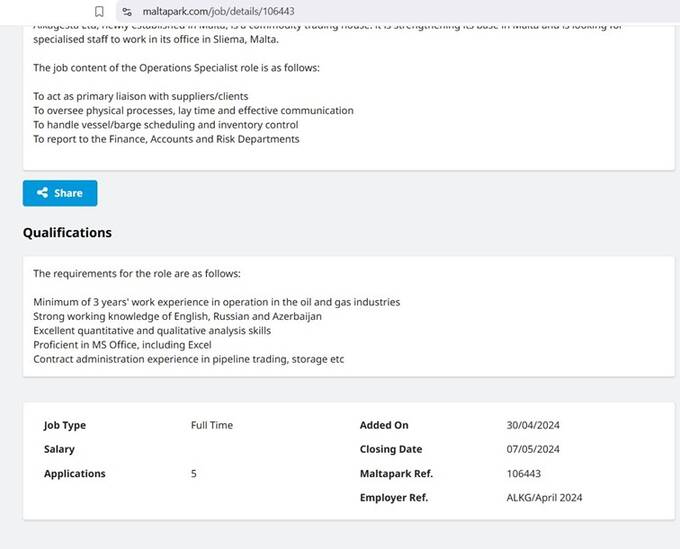This screenshot has width=680, height=549.
Task: Select the Full Time value text
Action: point(212,425)
